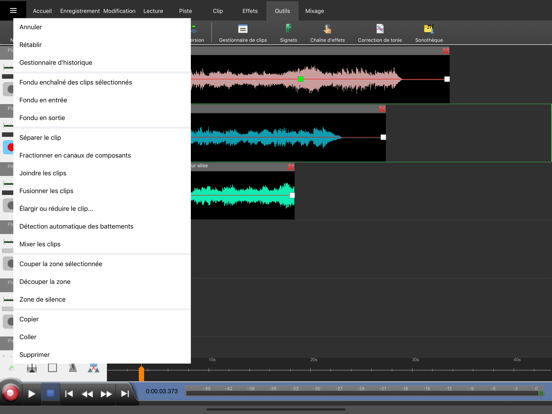552x414 pixels.
Task: Choose Supprimer from the menu
Action: click(102, 355)
